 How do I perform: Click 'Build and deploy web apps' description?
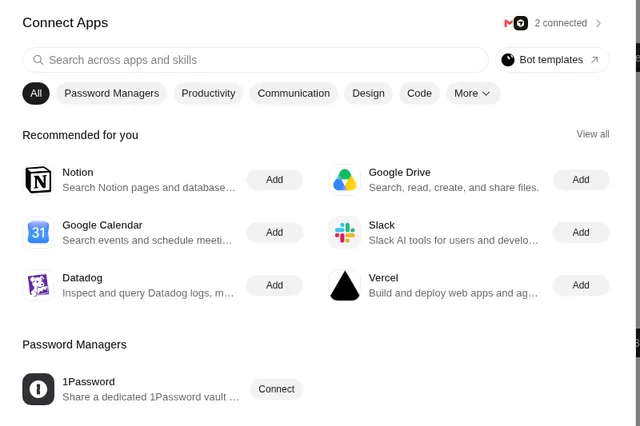tap(453, 293)
